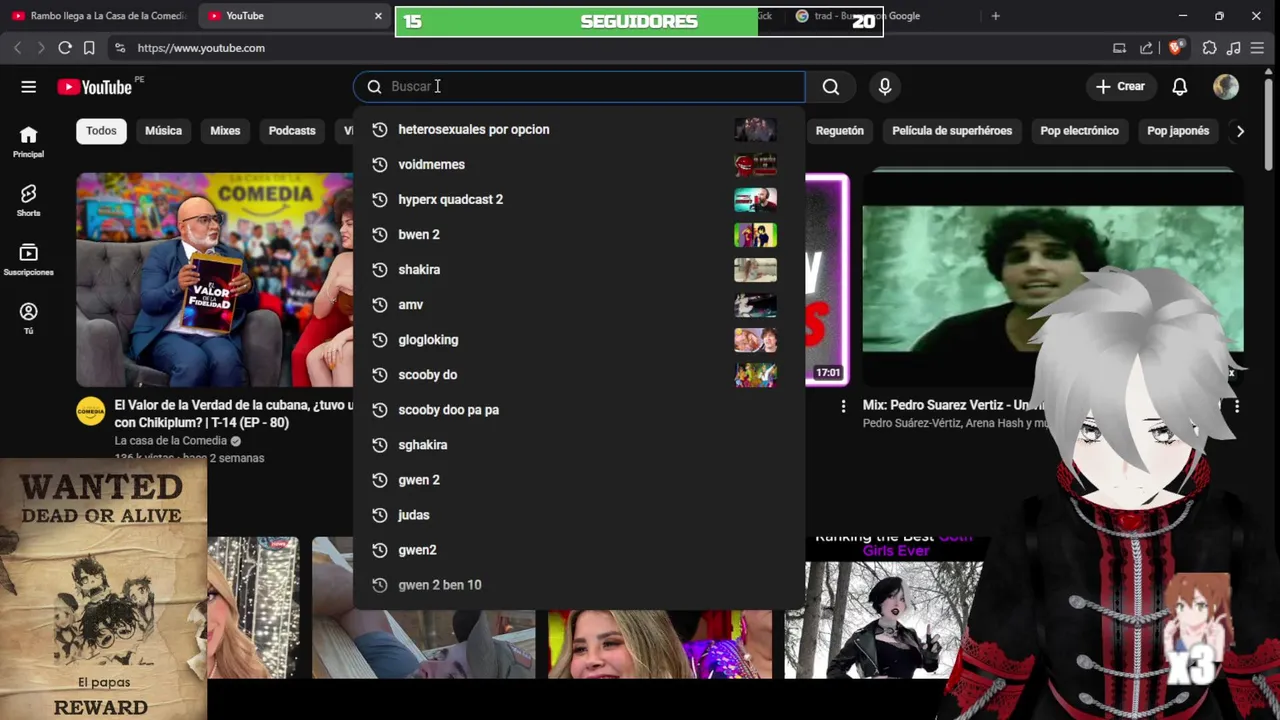
Task: Open the browser main menu
Action: (1258, 48)
